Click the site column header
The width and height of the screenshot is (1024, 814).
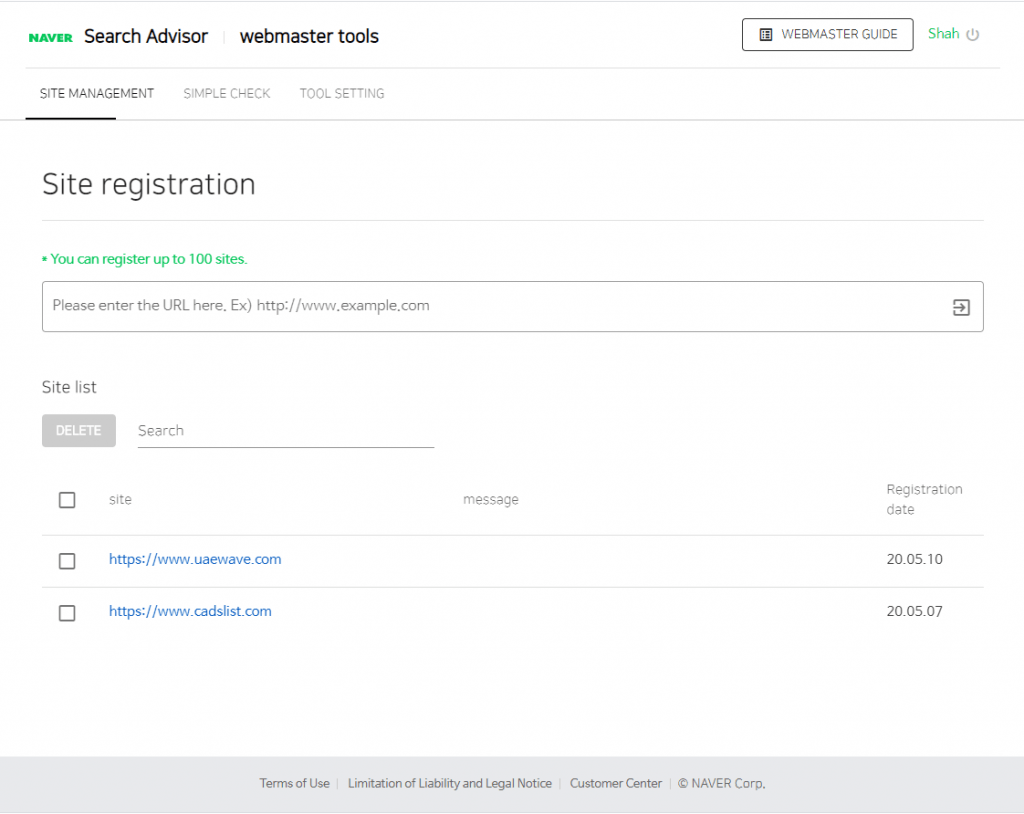click(120, 500)
